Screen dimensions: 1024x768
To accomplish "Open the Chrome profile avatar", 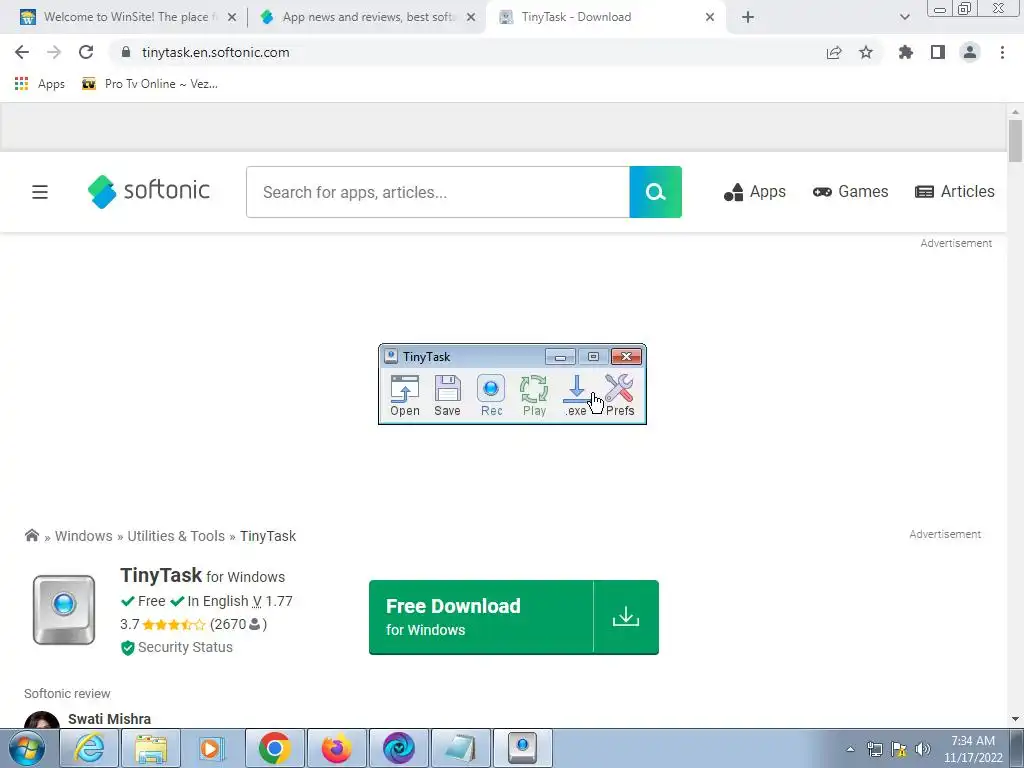I will click(x=970, y=52).
